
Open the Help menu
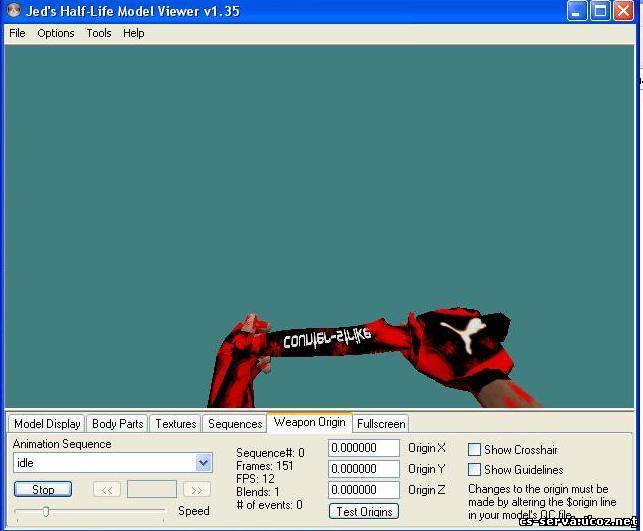click(134, 33)
